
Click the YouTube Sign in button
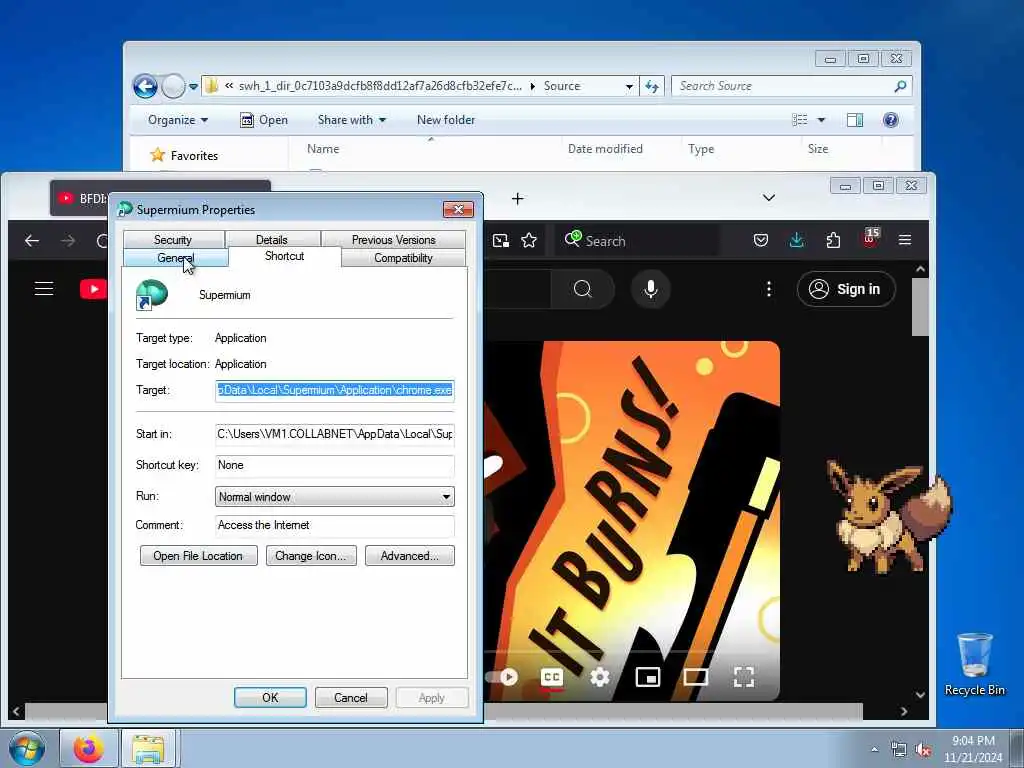pos(846,289)
